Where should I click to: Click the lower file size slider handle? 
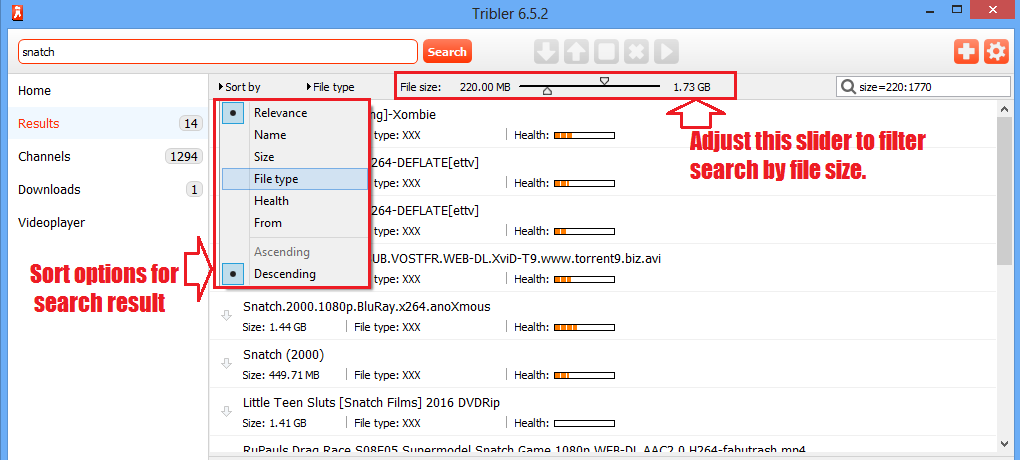point(547,92)
